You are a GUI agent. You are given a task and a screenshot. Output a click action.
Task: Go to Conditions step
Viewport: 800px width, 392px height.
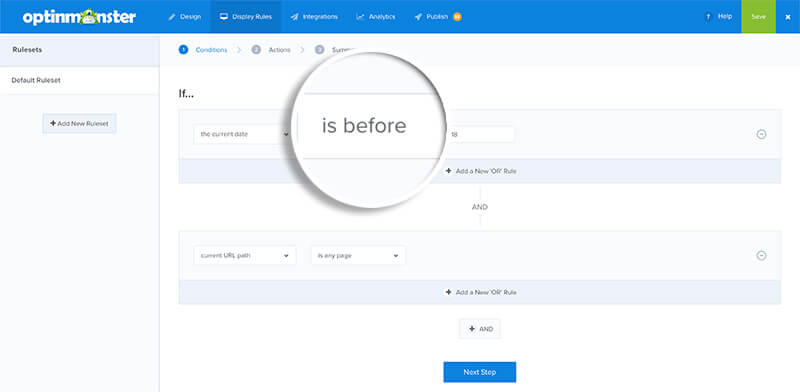203,50
